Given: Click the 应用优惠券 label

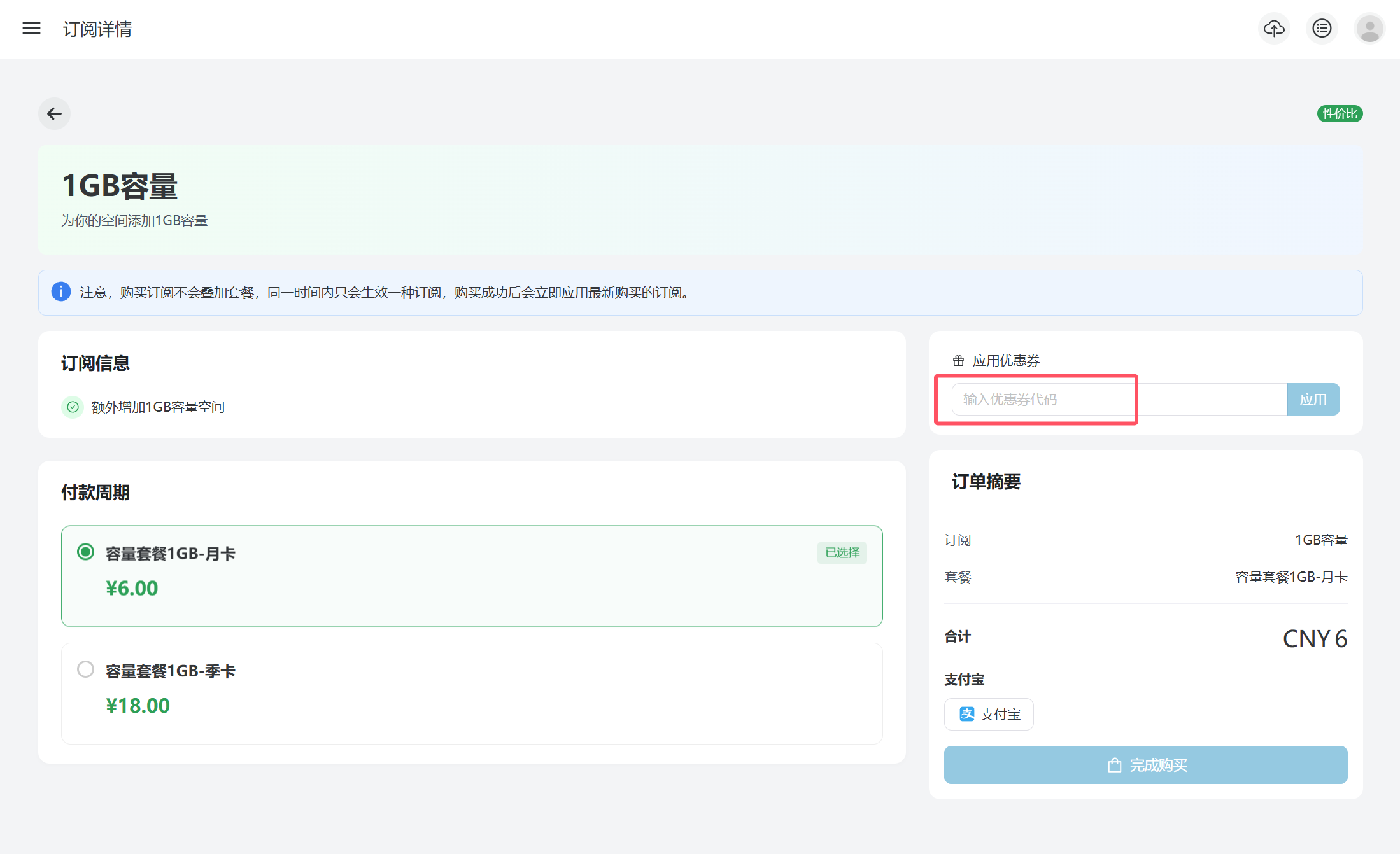Looking at the screenshot, I should pos(1006,361).
